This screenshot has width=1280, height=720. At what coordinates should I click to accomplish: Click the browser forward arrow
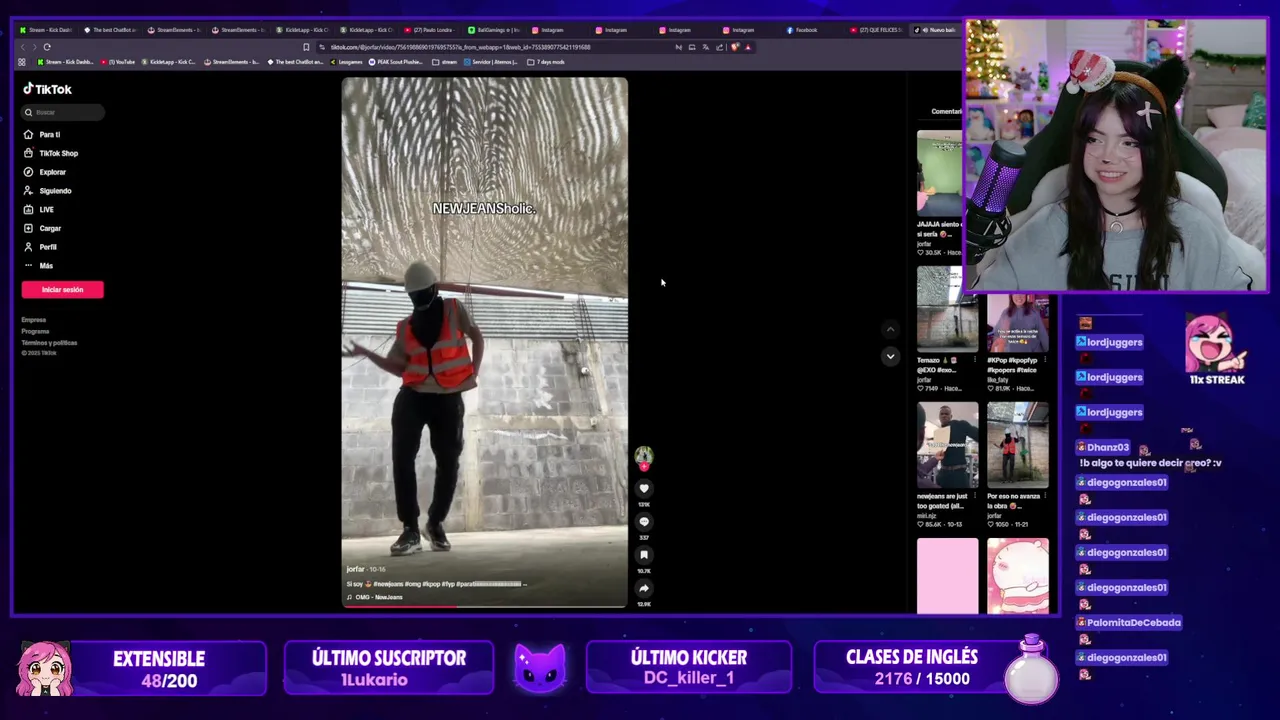(x=34, y=47)
